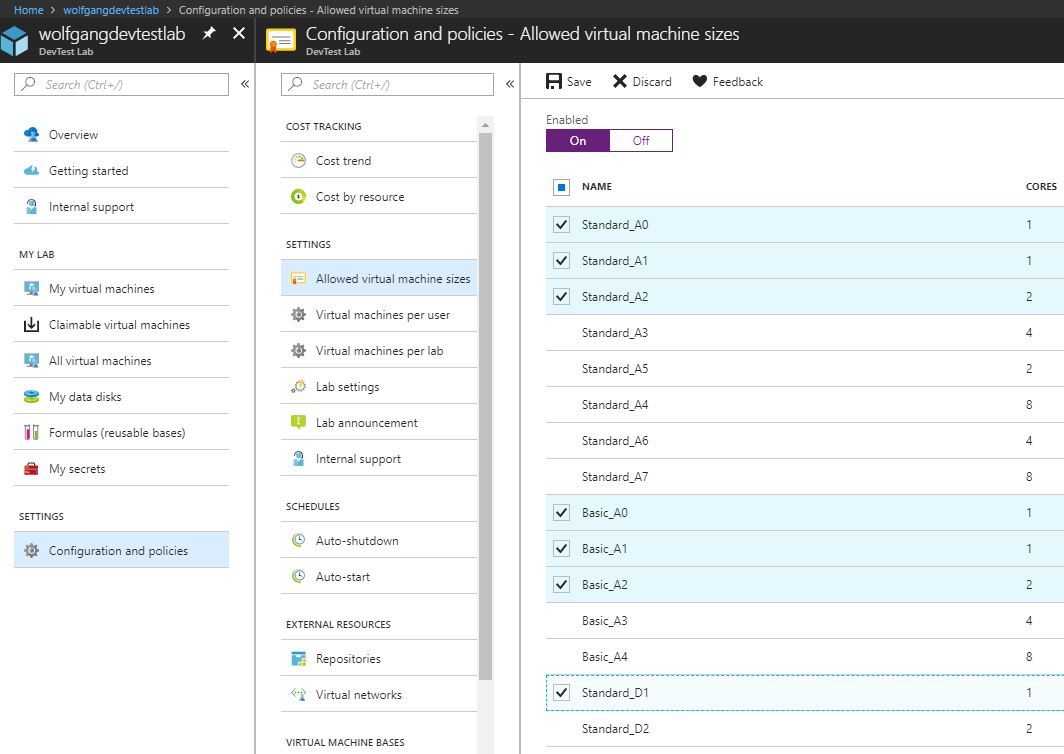The height and width of the screenshot is (754, 1064).
Task: Click the Lab settings icon
Action: 299,386
